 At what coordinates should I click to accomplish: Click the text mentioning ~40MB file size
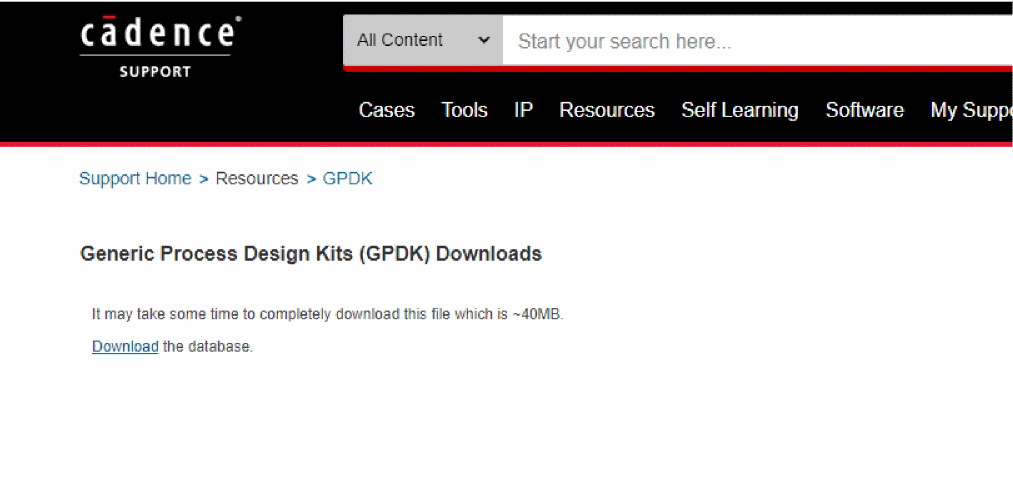(x=328, y=315)
